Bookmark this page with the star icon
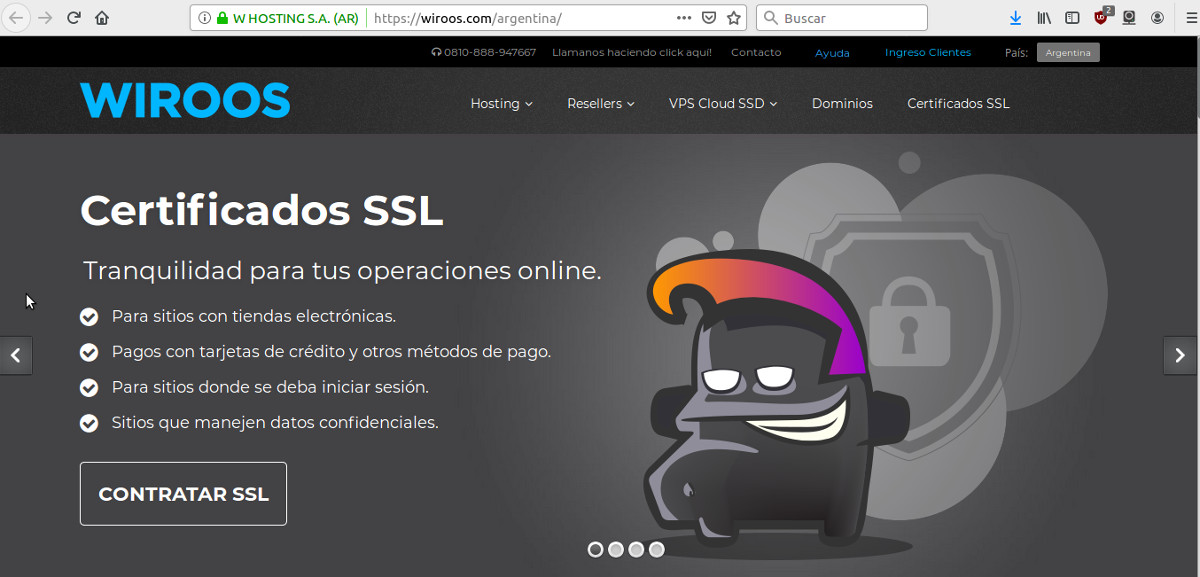The image size is (1200, 577). click(734, 18)
